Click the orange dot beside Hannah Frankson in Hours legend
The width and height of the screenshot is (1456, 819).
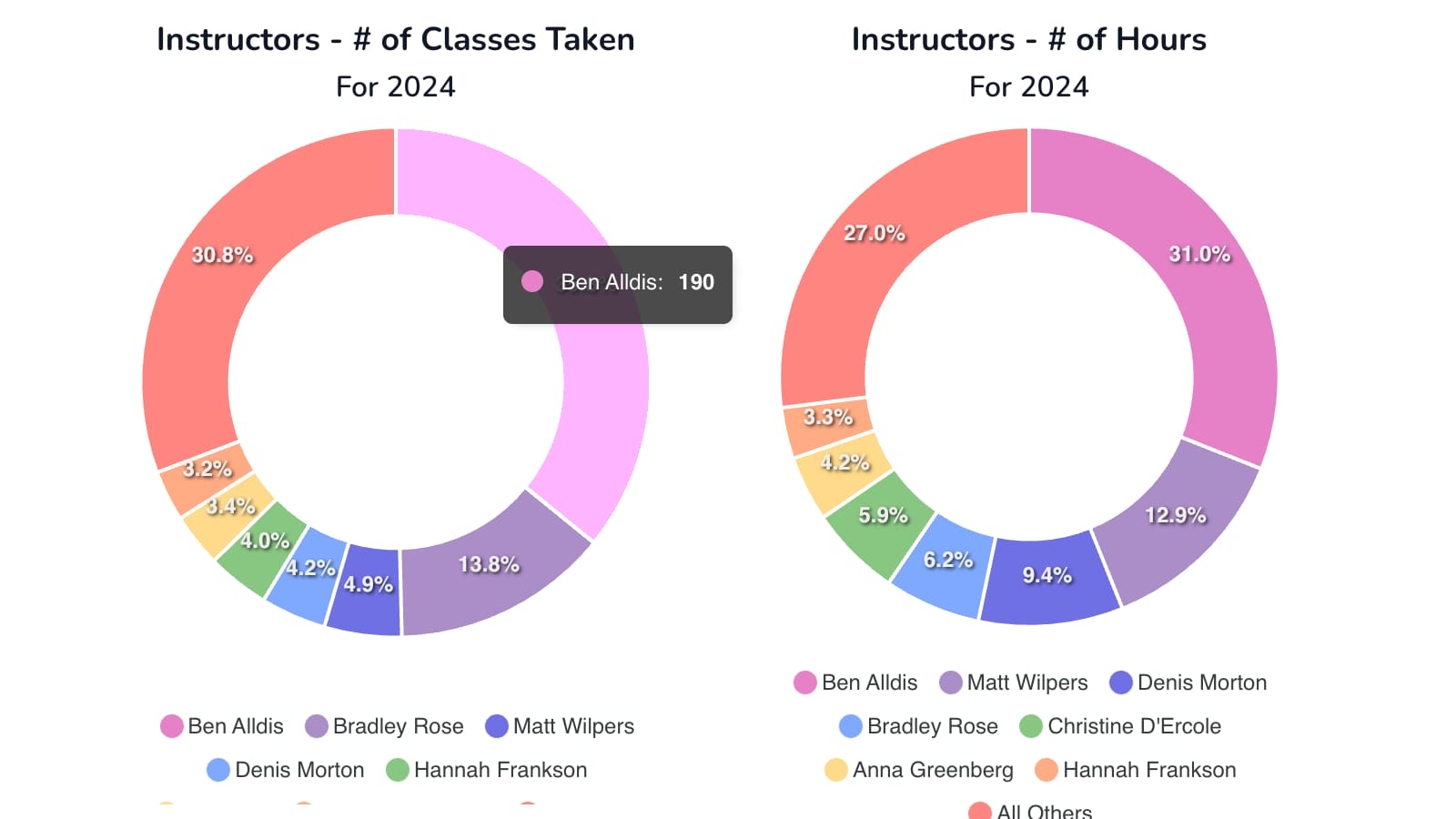[1046, 770]
